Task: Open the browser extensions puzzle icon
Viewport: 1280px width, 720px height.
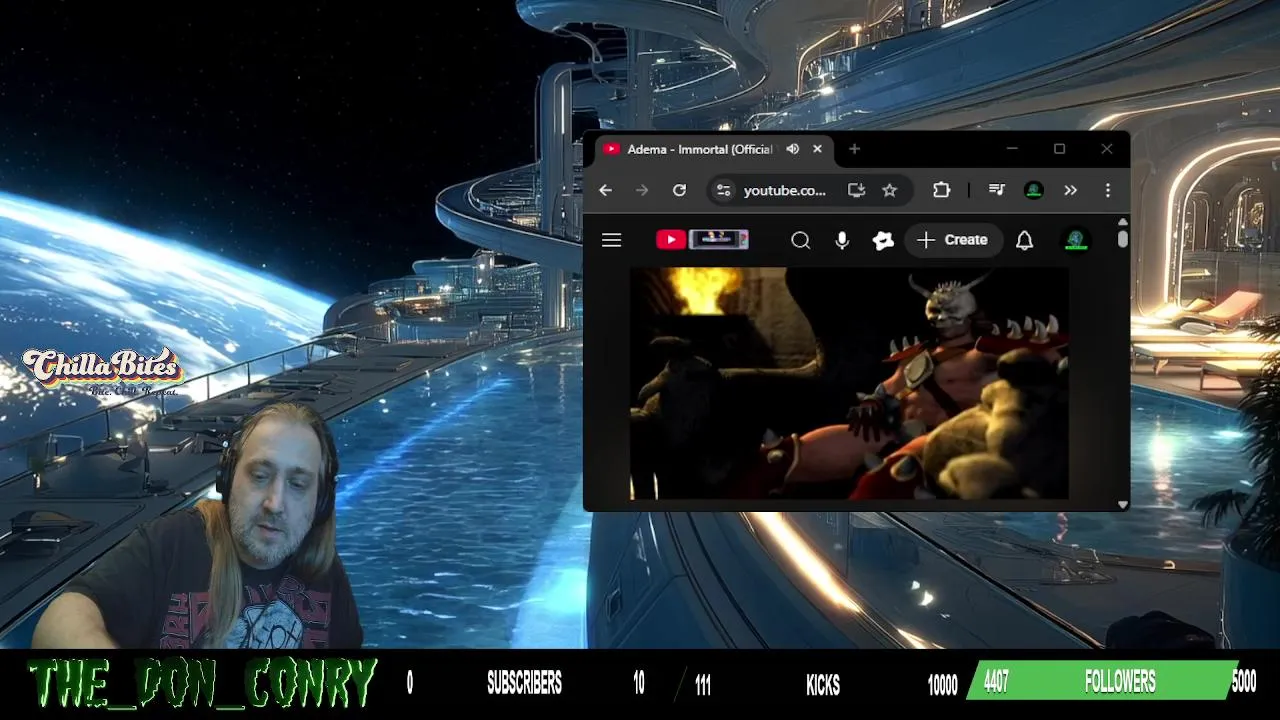Action: click(x=941, y=190)
